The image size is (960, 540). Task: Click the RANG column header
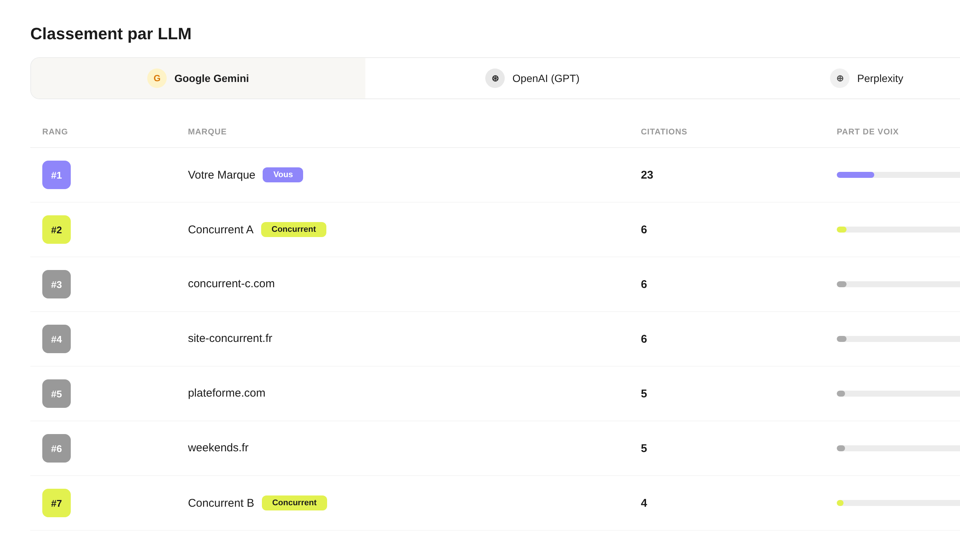pyautogui.click(x=55, y=132)
